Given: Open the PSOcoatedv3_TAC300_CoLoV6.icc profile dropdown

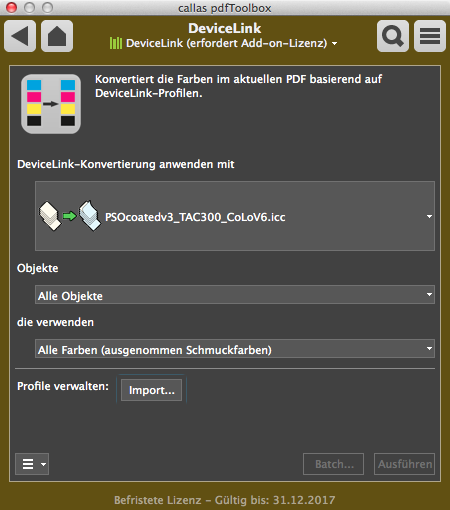Looking at the screenshot, I should pyautogui.click(x=235, y=216).
